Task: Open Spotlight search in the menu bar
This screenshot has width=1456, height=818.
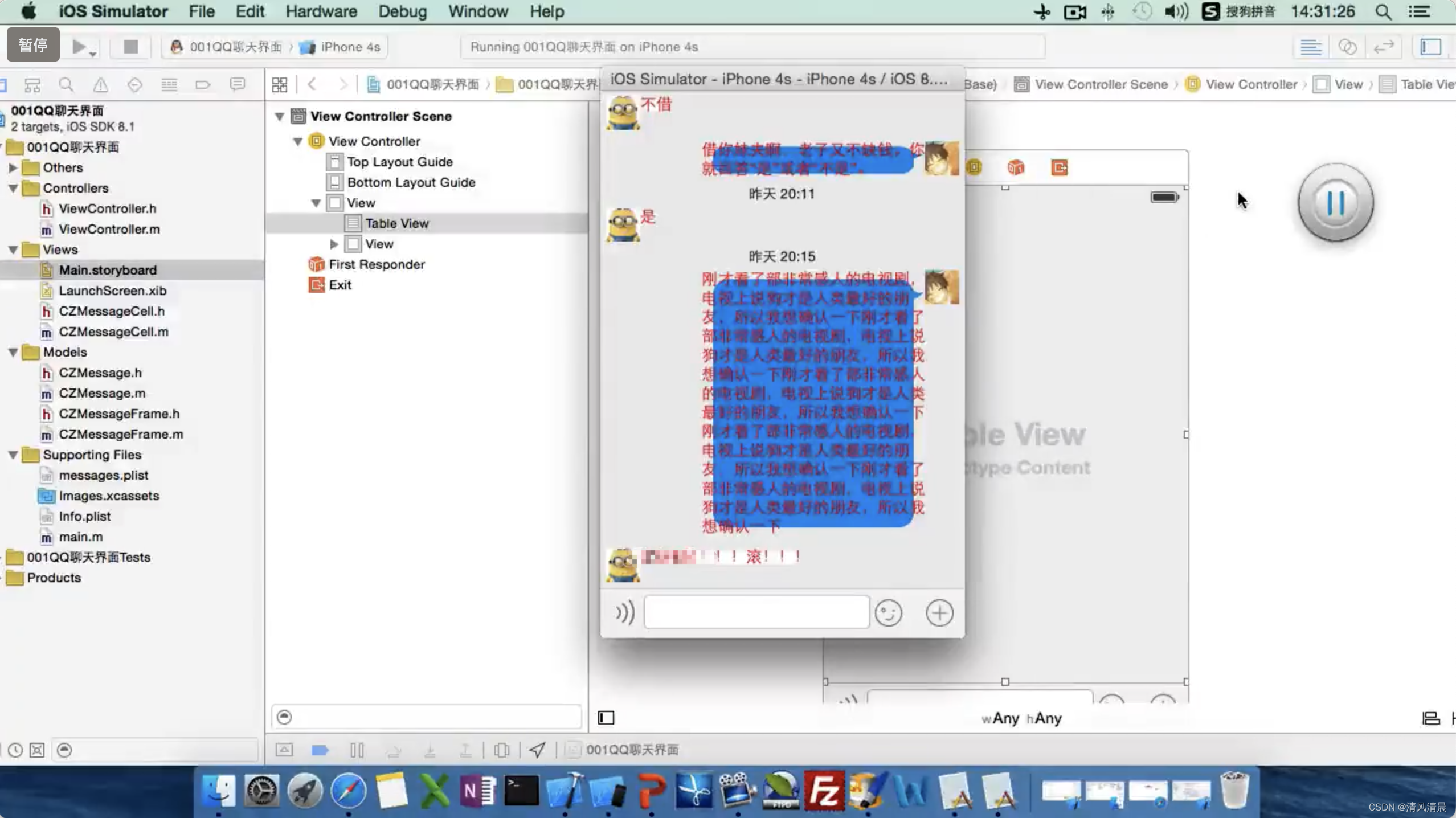Action: pos(1384,11)
